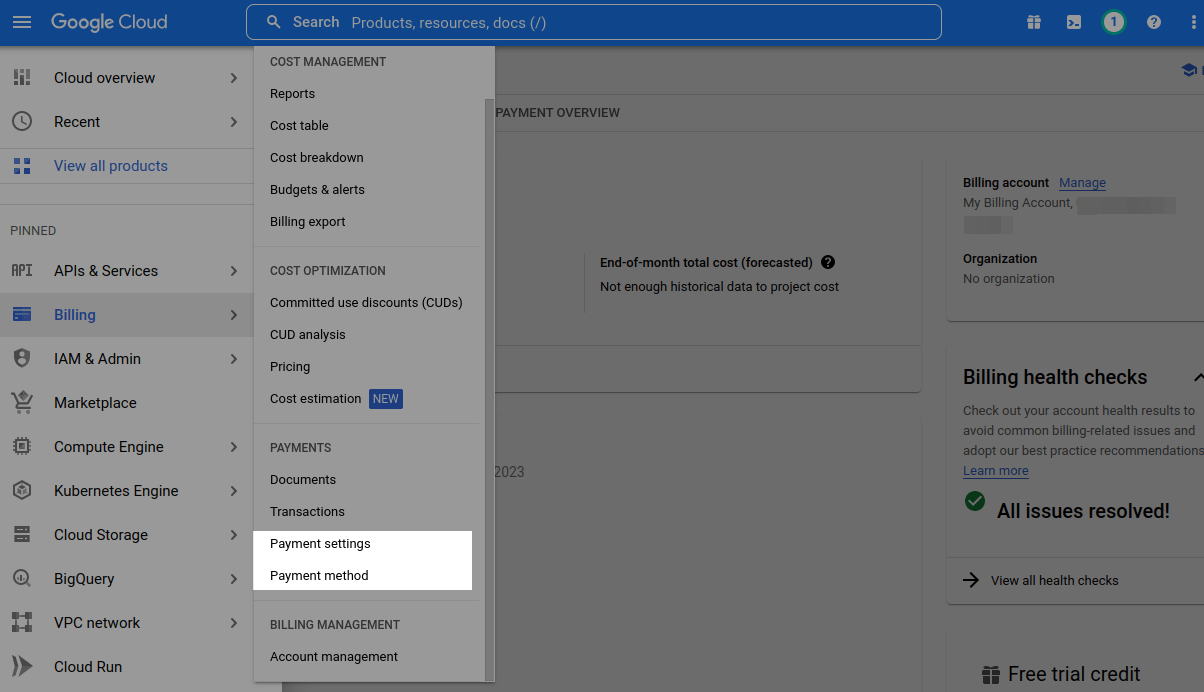
Task: Click forecasted cost help tooltip icon
Action: pos(828,263)
